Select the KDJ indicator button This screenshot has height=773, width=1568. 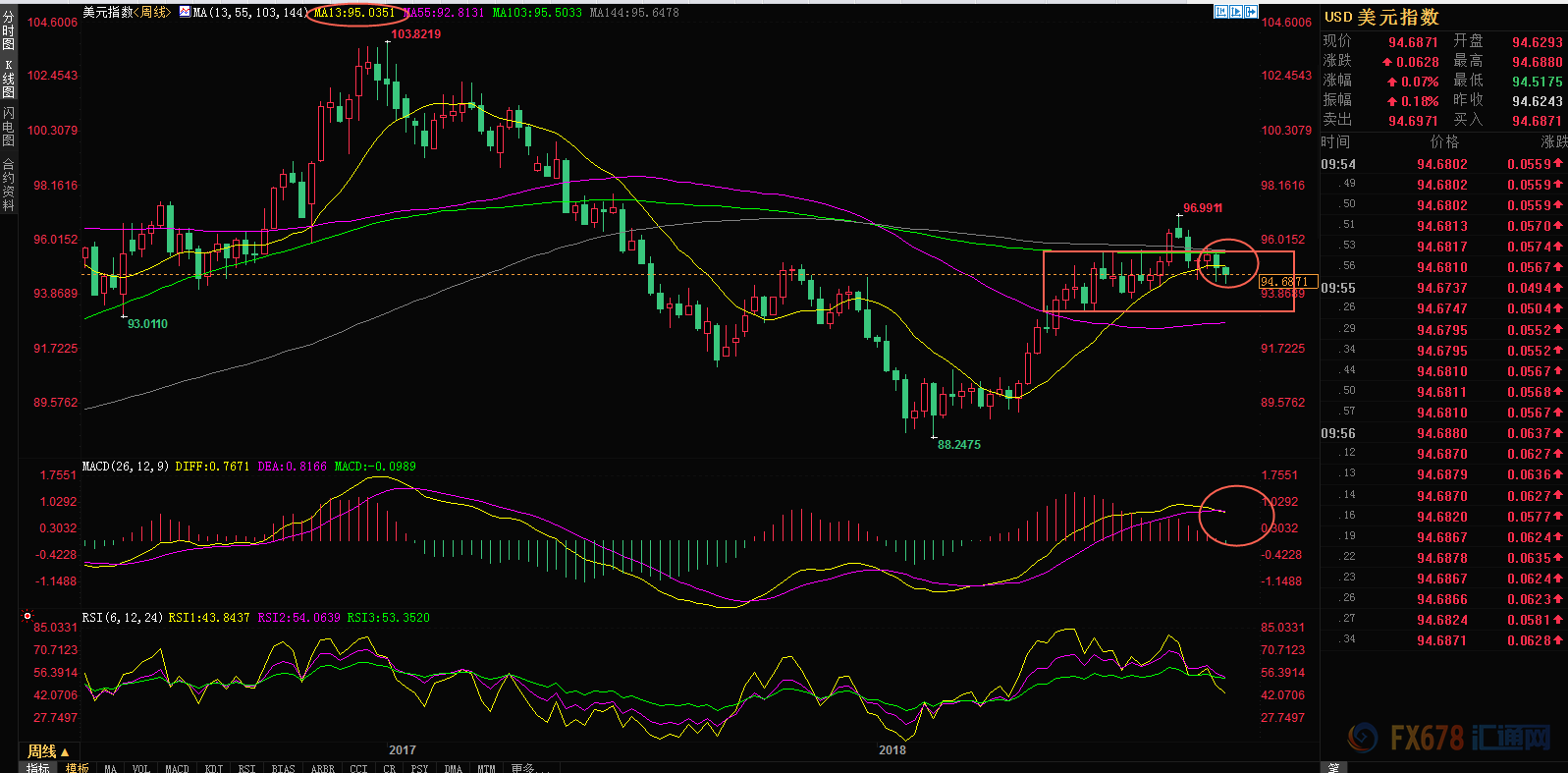click(x=214, y=768)
